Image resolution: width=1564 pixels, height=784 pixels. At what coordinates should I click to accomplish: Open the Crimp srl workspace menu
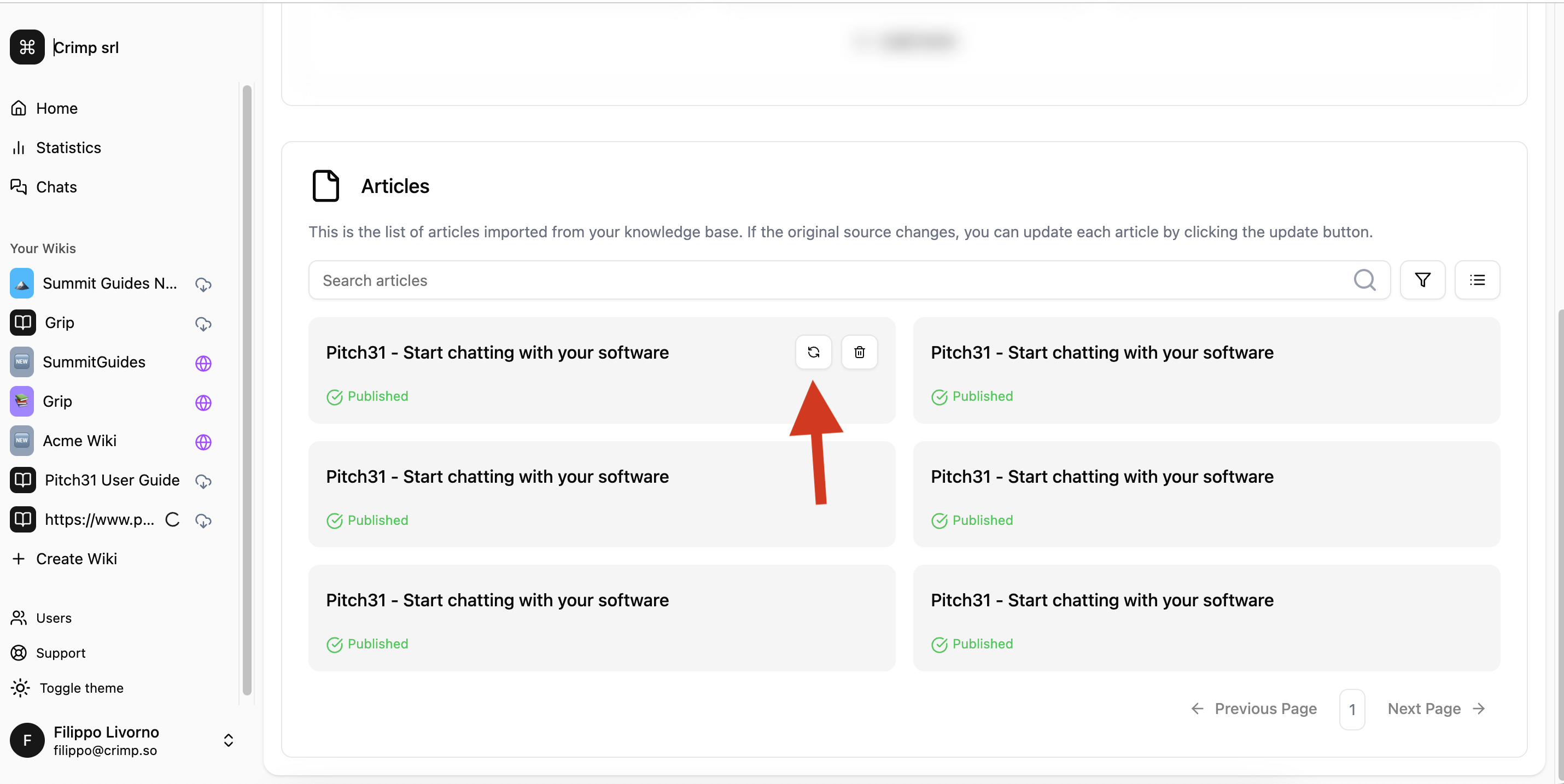coord(86,48)
